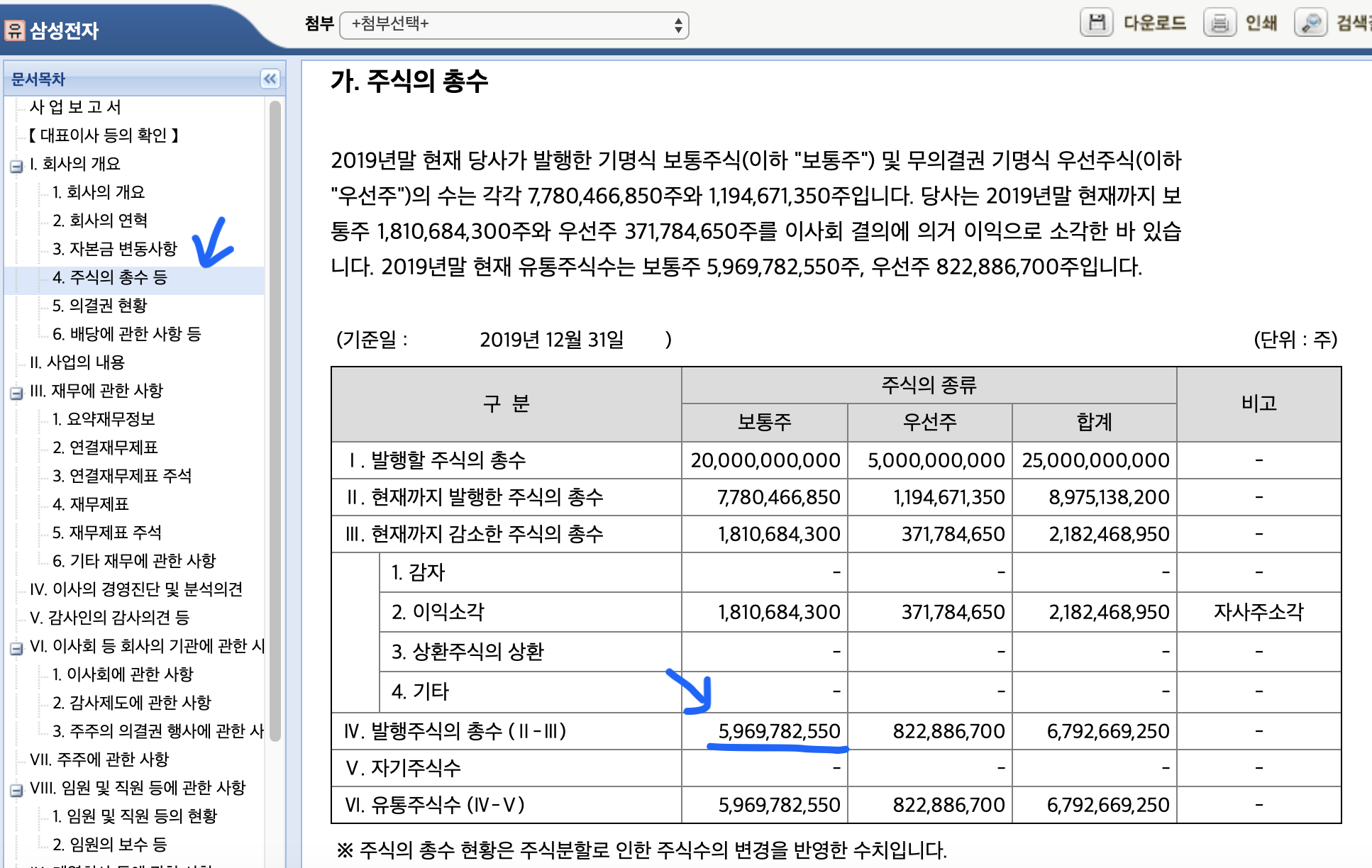1372x868 pixels.
Task: Click the printer icon for 인쇄
Action: (1219, 23)
